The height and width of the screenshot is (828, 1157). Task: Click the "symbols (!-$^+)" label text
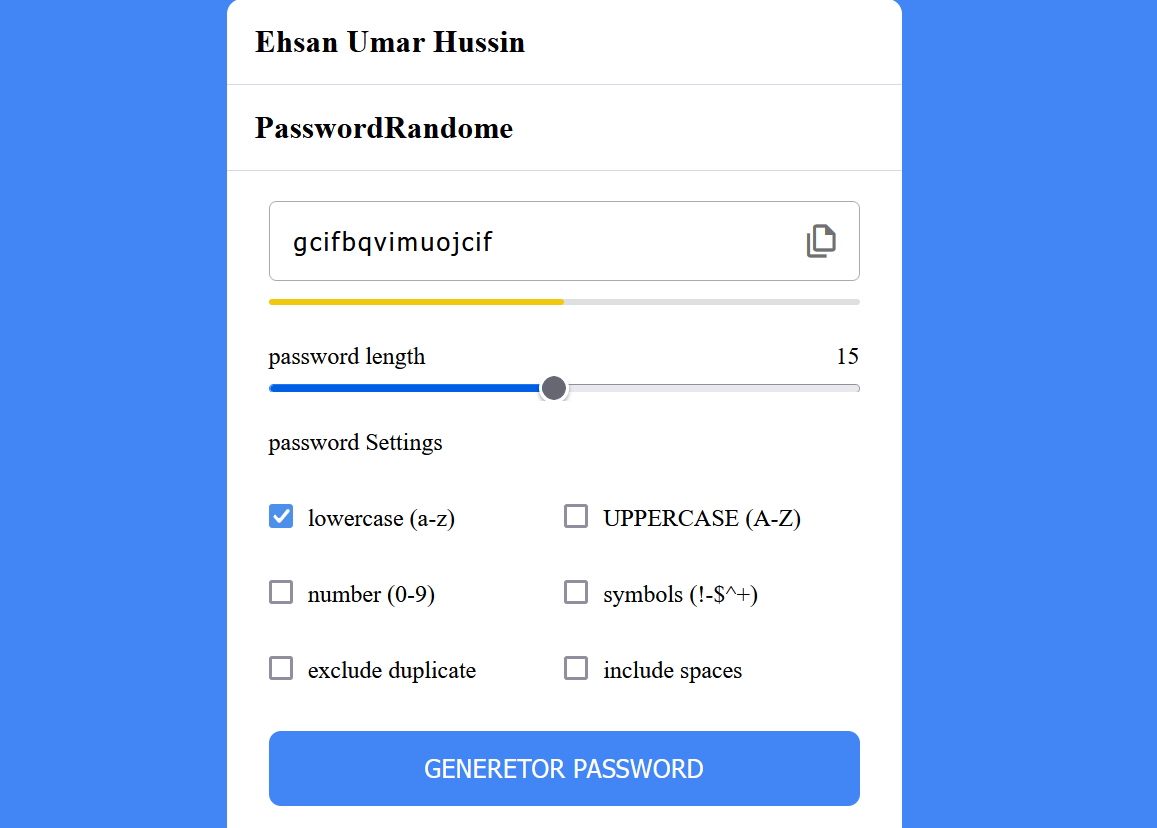point(680,595)
